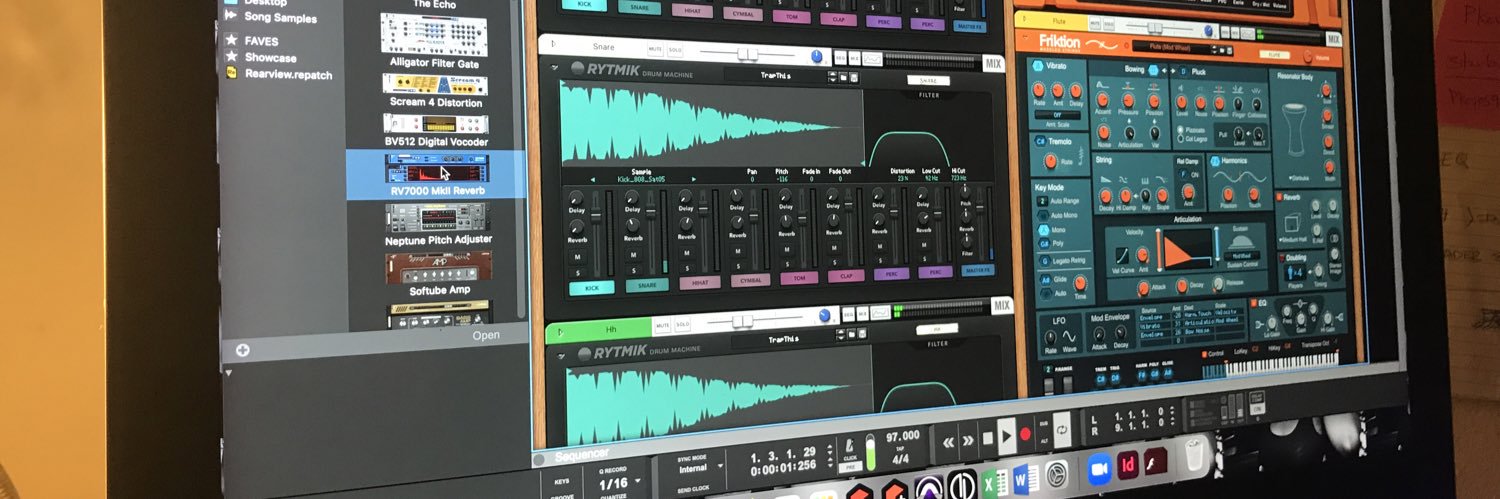Image resolution: width=1500 pixels, height=499 pixels.
Task: Mute the Hh mix channel
Action: [x=661, y=325]
